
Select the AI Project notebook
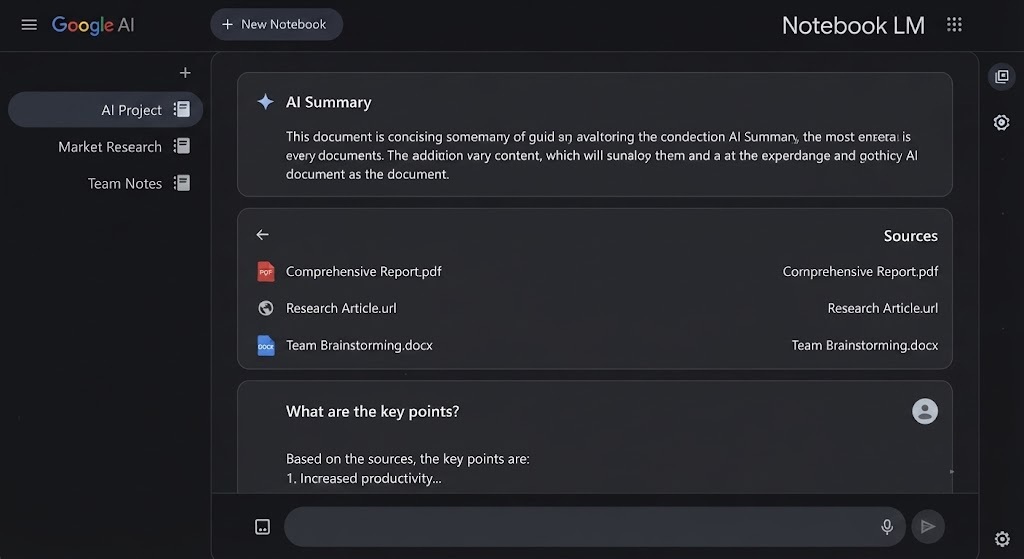pyautogui.click(x=105, y=110)
